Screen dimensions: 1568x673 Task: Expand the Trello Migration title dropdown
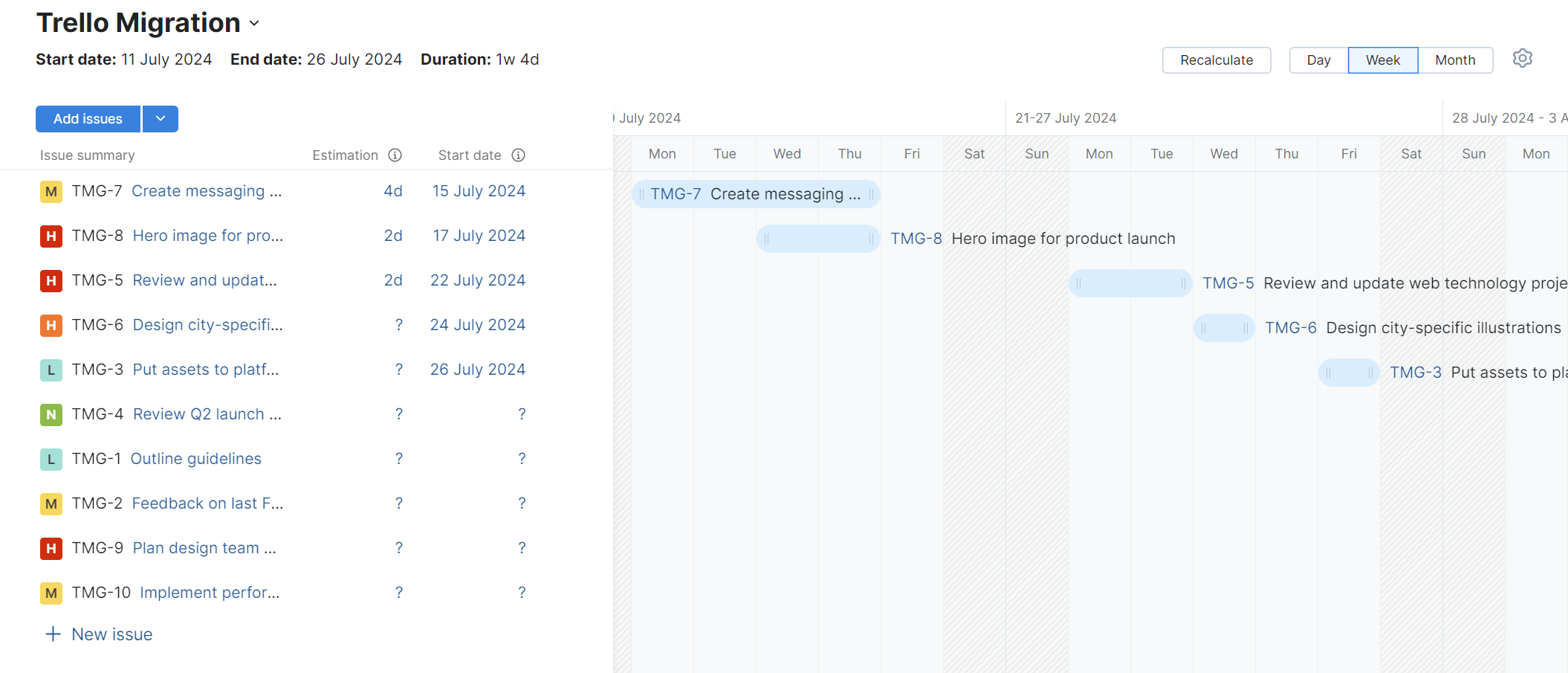click(x=255, y=24)
